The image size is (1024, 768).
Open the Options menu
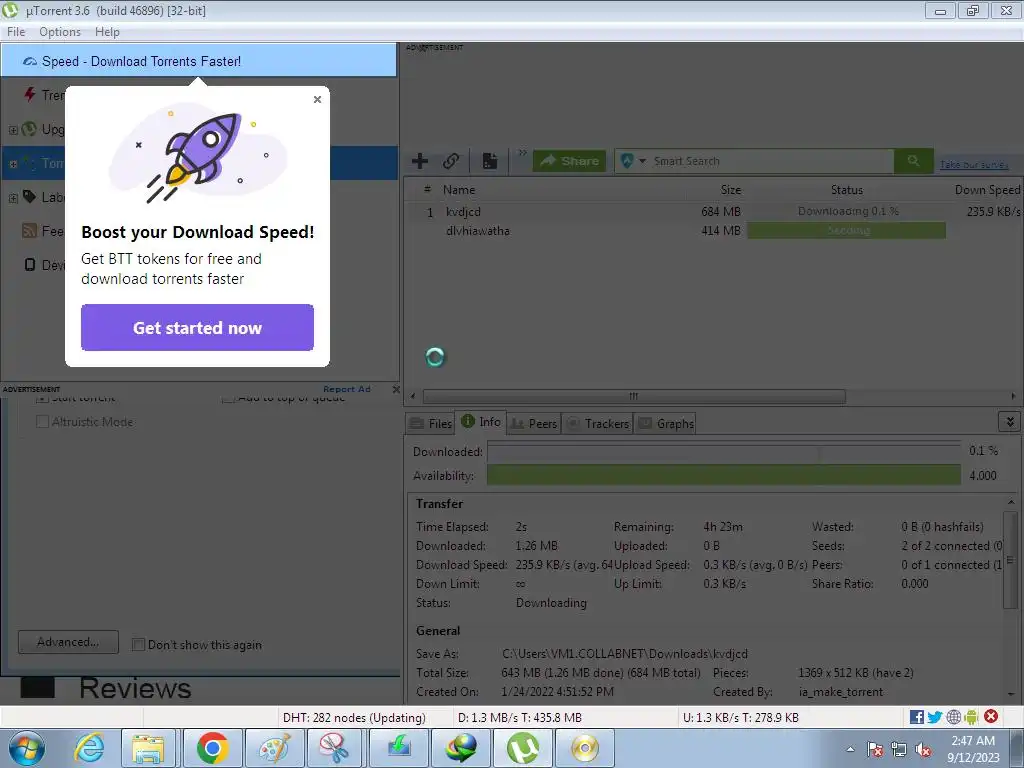59,31
